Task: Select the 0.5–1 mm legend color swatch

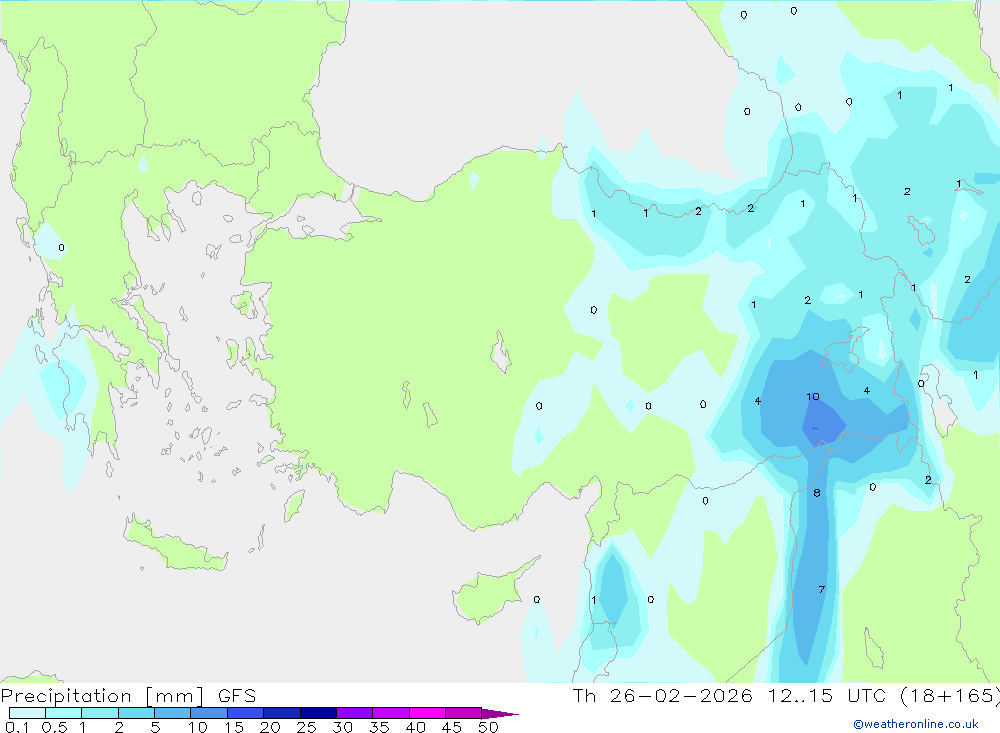Action: pyautogui.click(x=63, y=713)
